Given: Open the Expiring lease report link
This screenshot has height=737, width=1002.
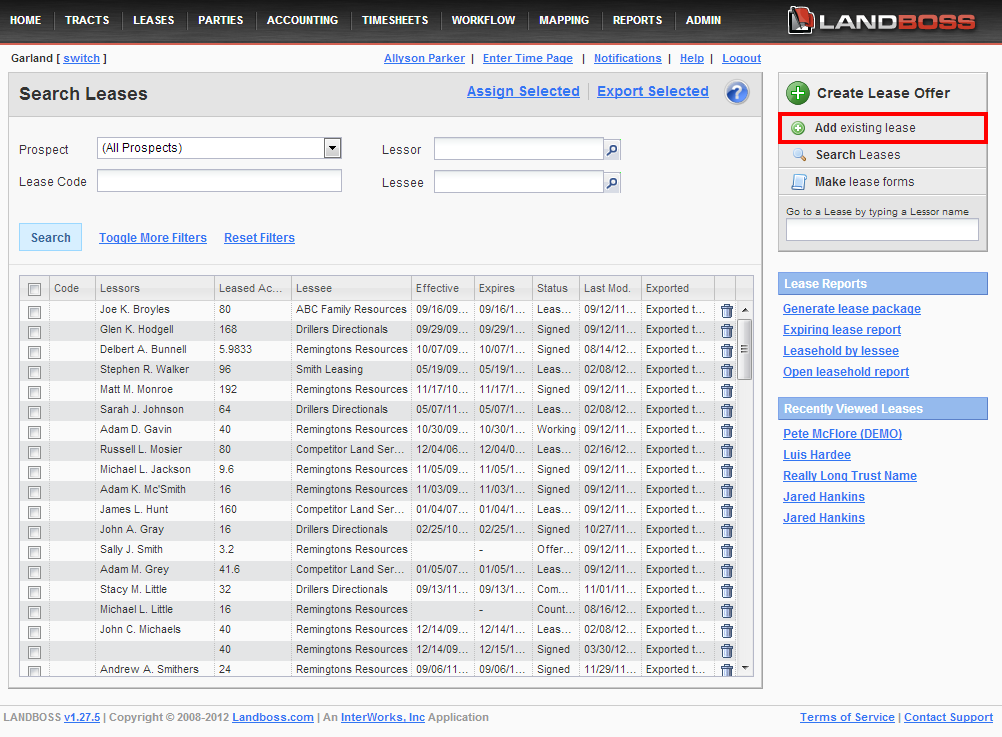Looking at the screenshot, I should tap(841, 330).
